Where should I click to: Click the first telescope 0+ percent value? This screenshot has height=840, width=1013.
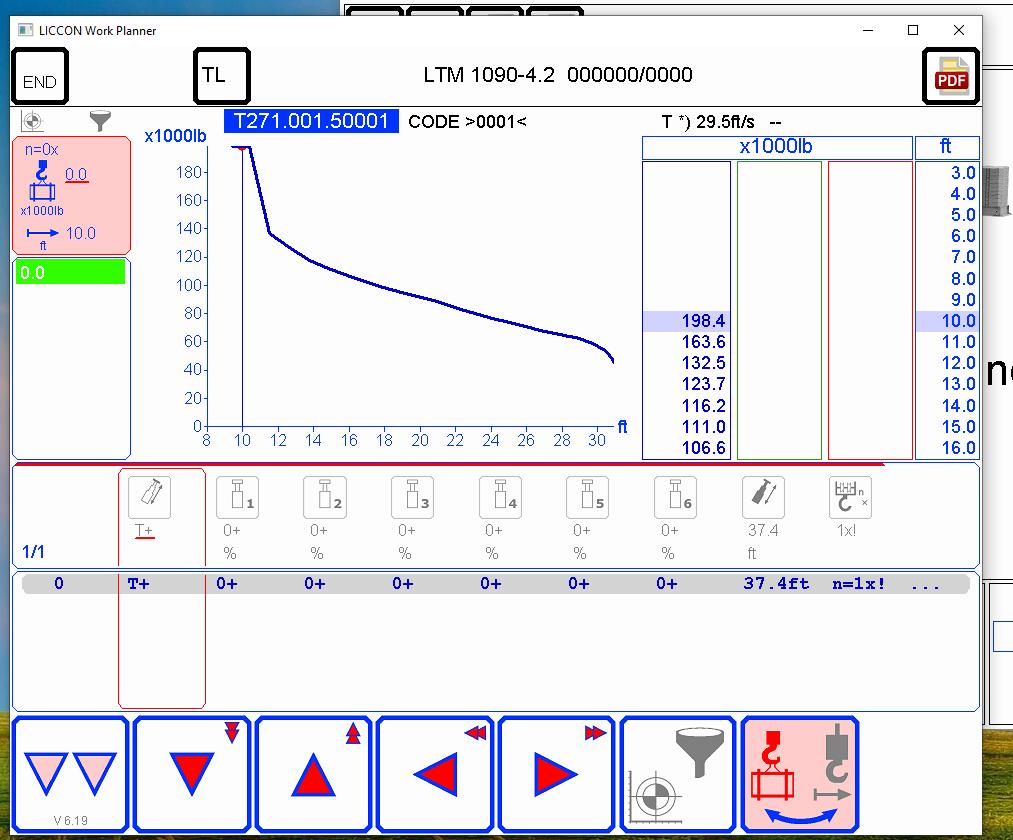(231, 530)
